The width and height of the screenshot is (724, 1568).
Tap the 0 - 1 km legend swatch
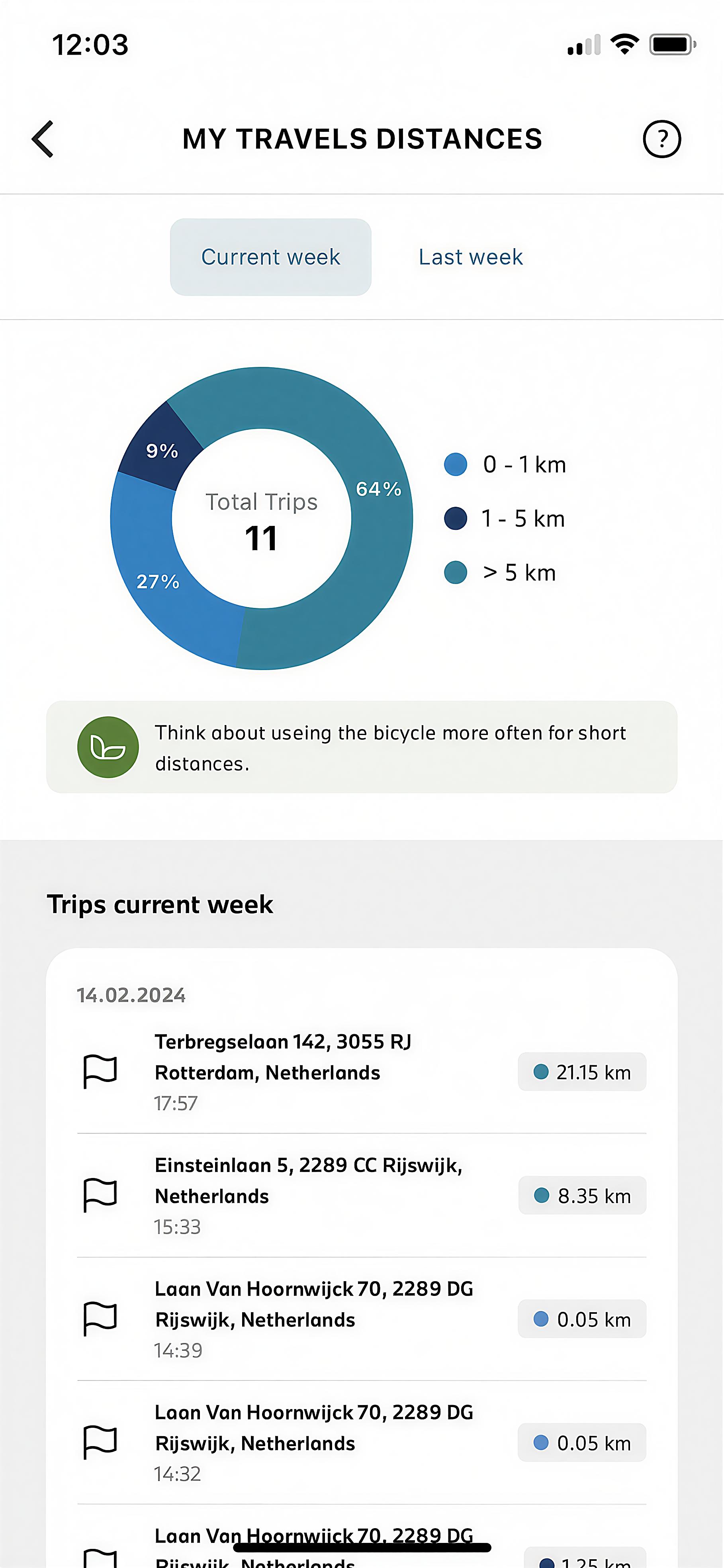point(456,465)
